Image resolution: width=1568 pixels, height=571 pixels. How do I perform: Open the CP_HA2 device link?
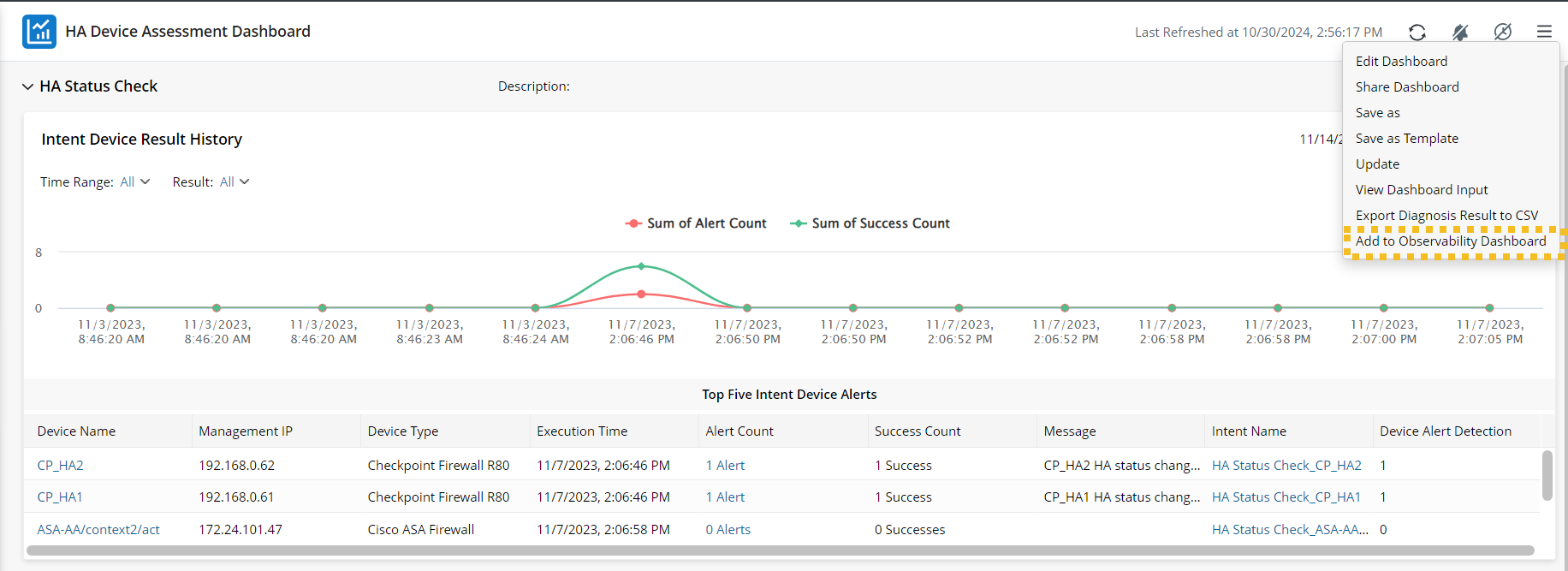pos(60,466)
